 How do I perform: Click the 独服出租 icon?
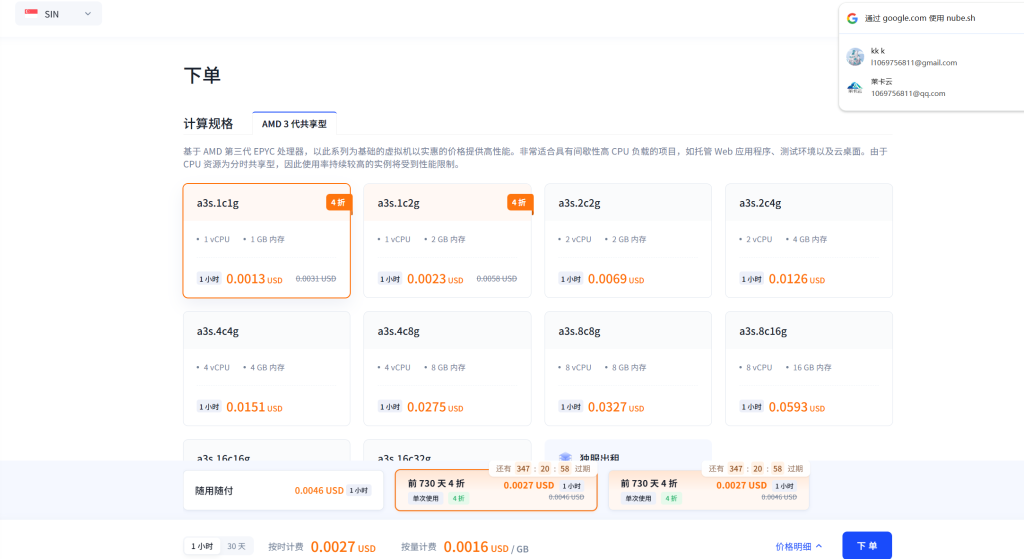(565, 458)
